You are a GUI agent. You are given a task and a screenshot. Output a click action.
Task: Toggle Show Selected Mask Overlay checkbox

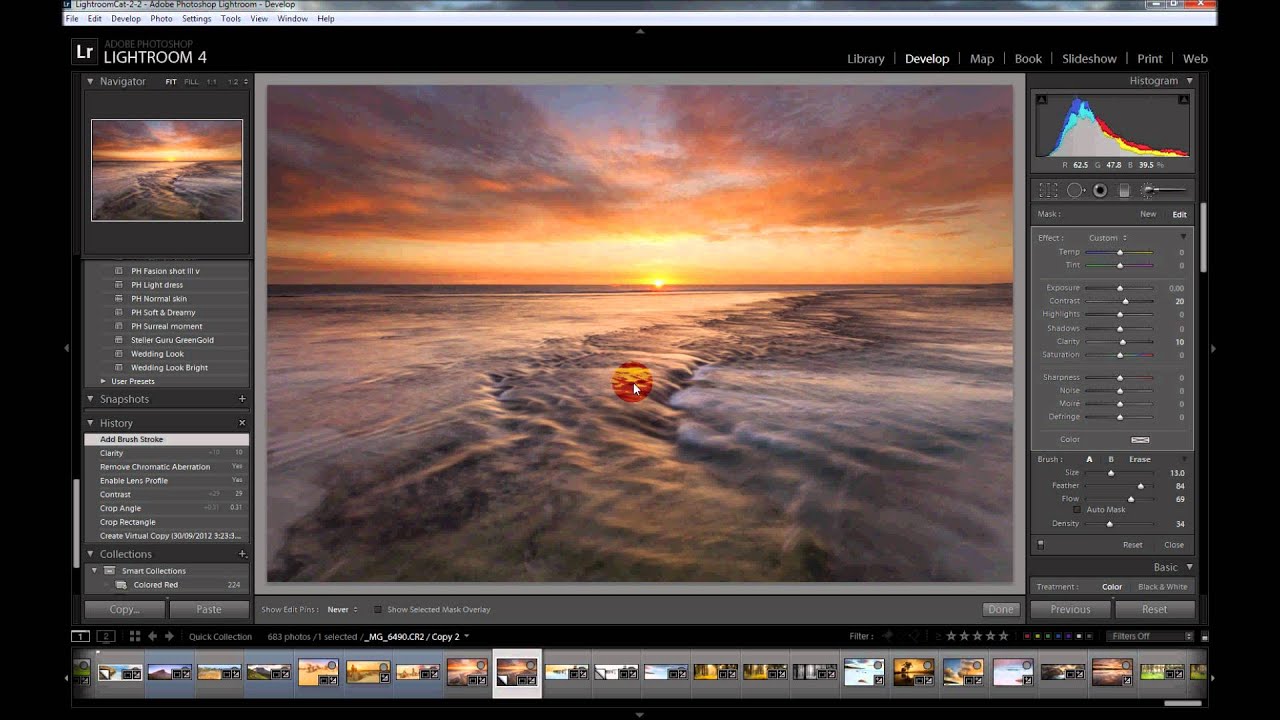[378, 609]
